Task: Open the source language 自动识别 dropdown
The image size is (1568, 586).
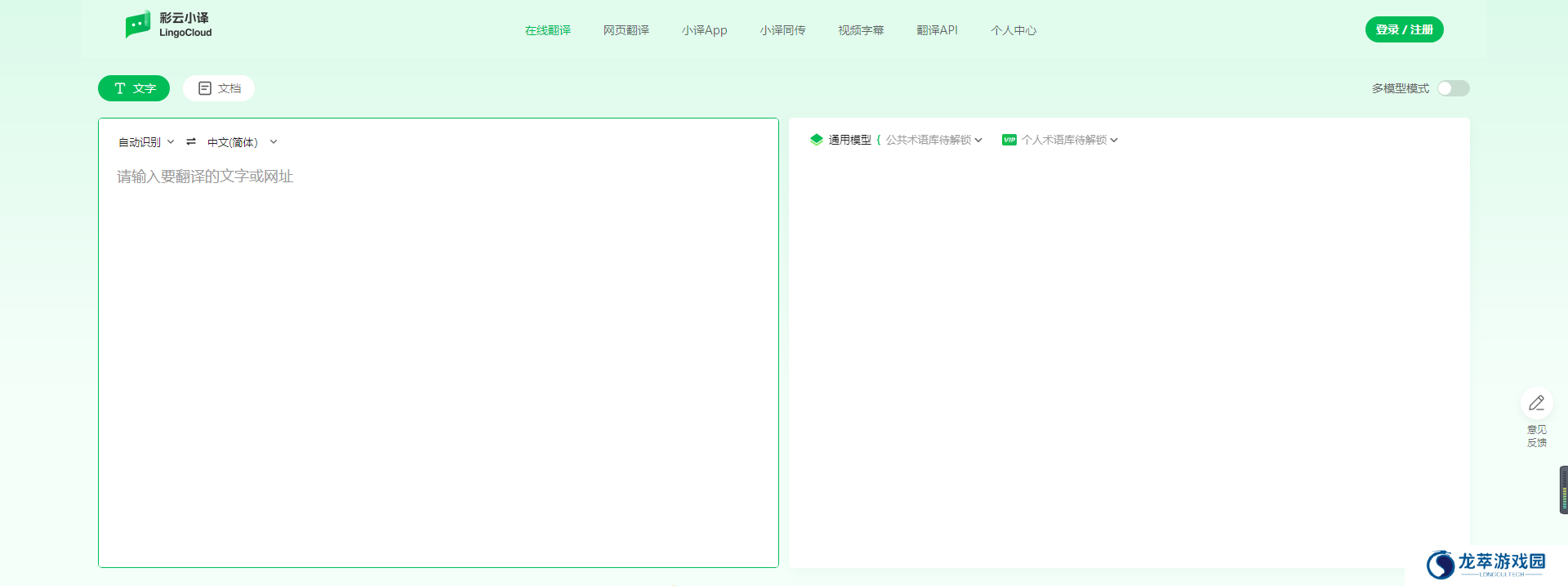Action: [x=146, y=142]
